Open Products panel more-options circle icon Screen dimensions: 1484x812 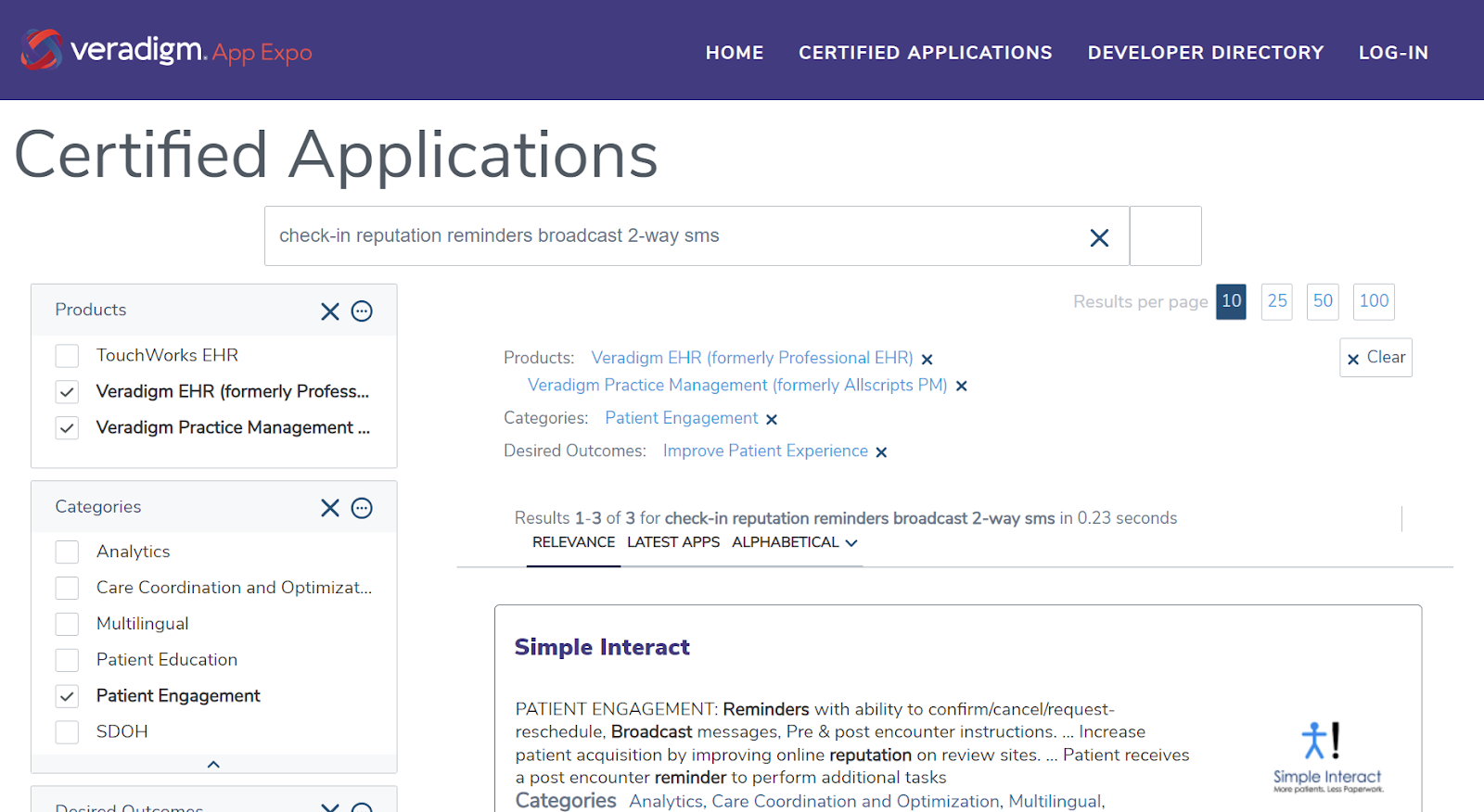[x=362, y=311]
